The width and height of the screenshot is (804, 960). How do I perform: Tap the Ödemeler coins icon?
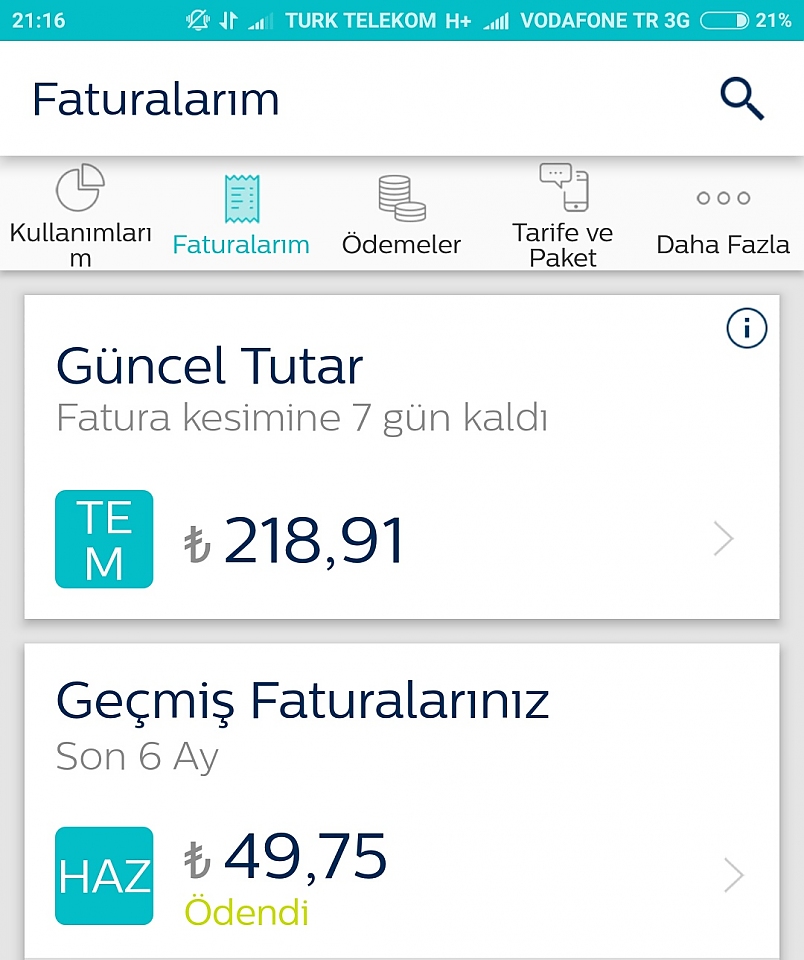(402, 198)
